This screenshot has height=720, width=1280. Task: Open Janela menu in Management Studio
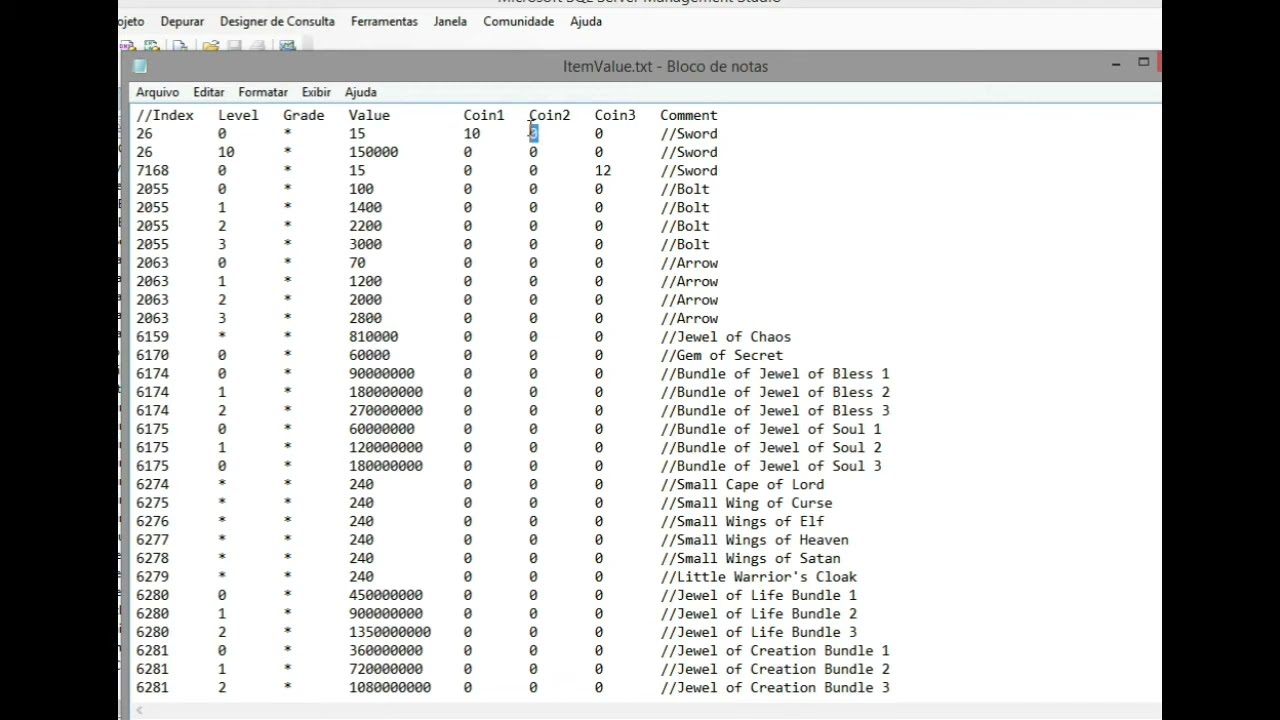click(450, 21)
